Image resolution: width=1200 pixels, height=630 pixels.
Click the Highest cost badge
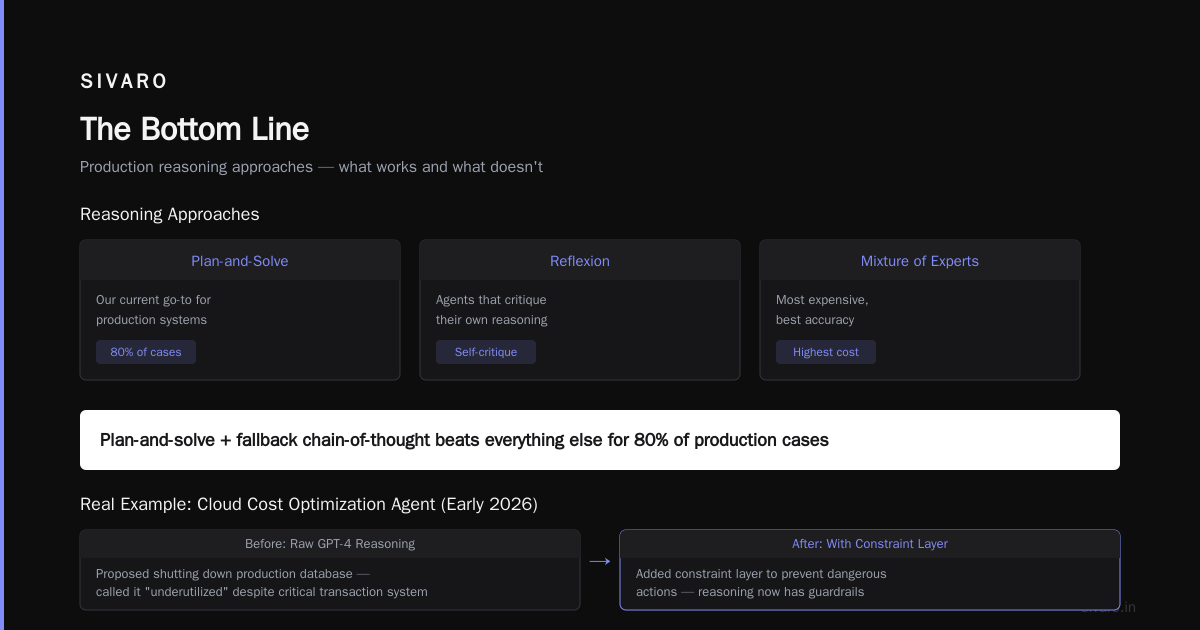[x=826, y=352]
